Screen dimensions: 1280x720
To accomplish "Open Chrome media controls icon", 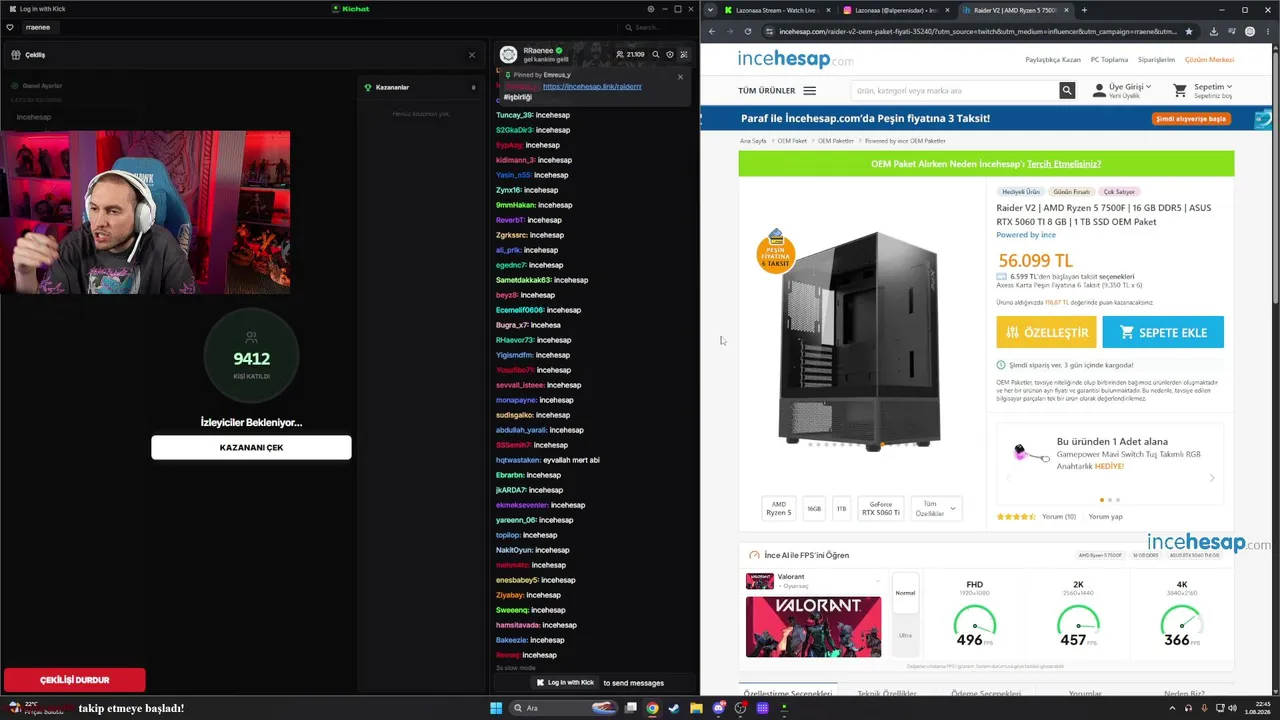I will tap(1232, 31).
